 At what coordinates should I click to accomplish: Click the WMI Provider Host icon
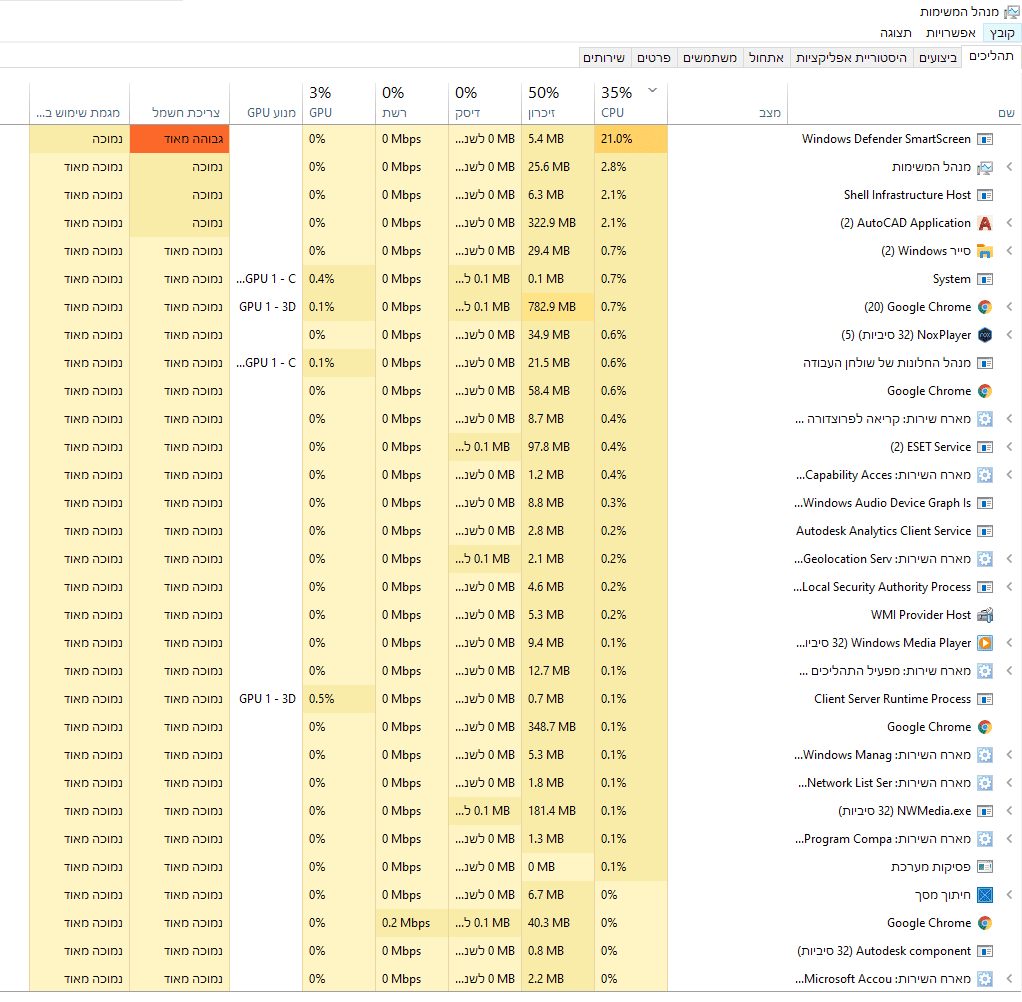pyautogui.click(x=985, y=615)
